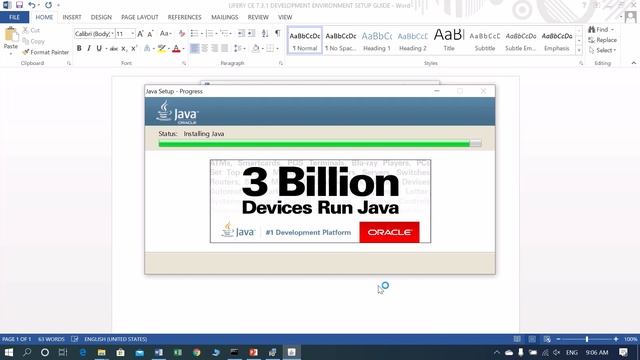This screenshot has width=640, height=360.
Task: Apply the No Spacing style
Action: coord(341,40)
